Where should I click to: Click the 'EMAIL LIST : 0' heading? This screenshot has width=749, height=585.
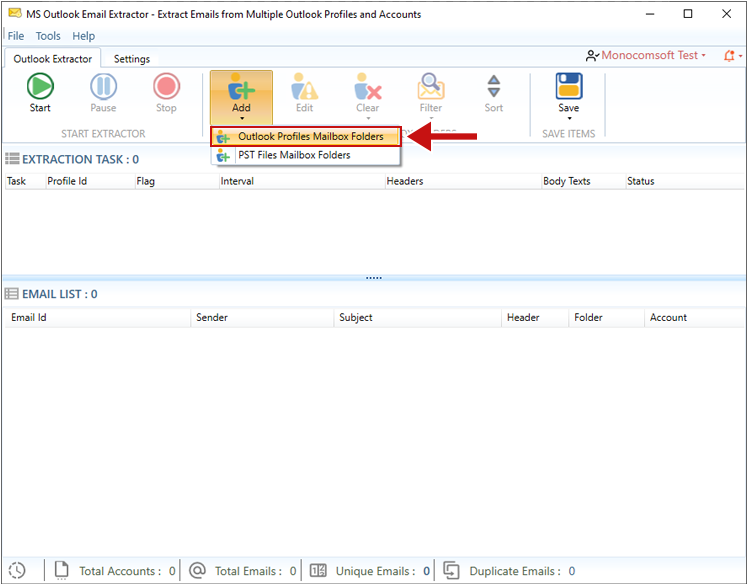tap(60, 294)
